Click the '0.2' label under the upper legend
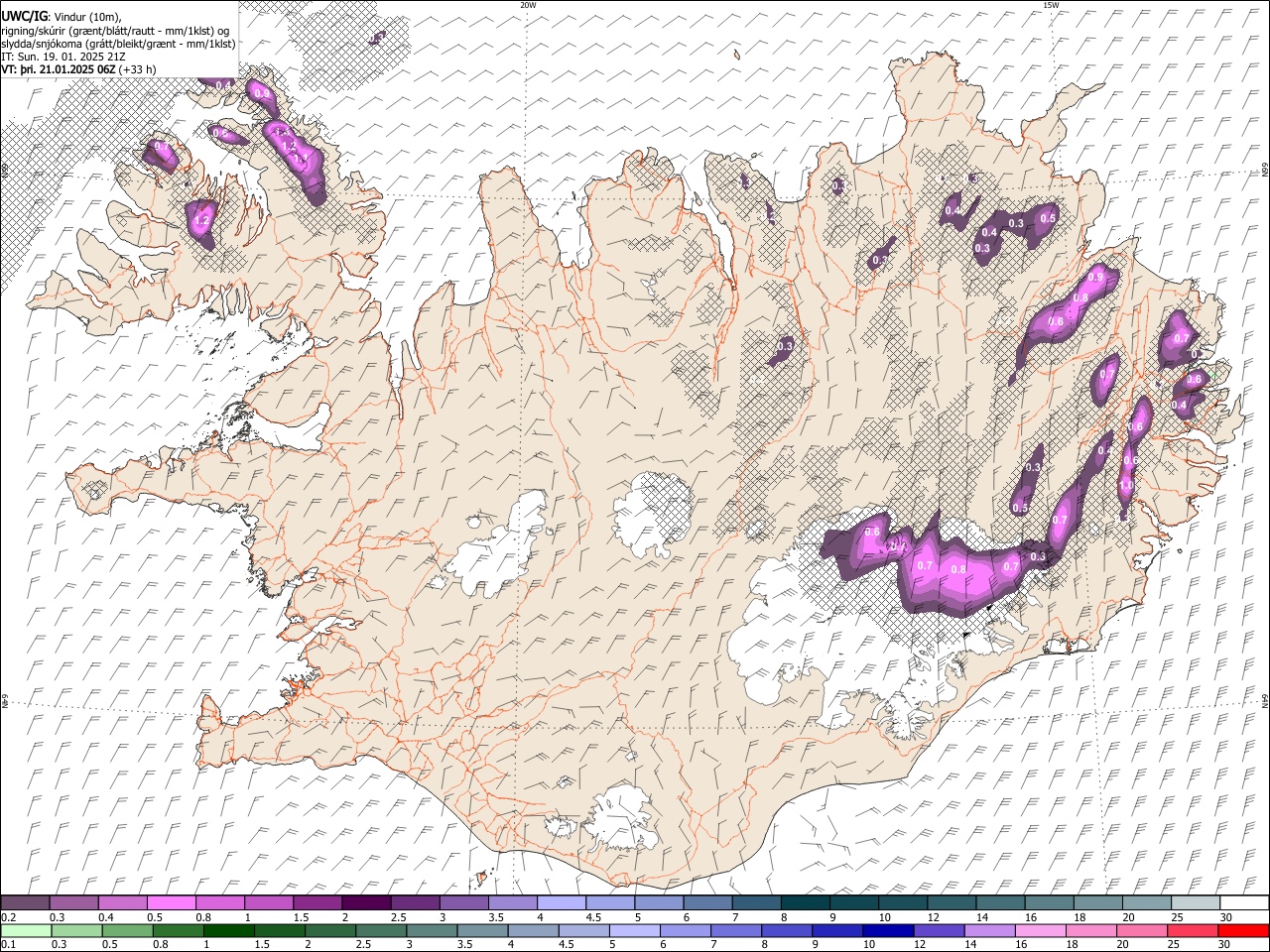 tap(8, 917)
